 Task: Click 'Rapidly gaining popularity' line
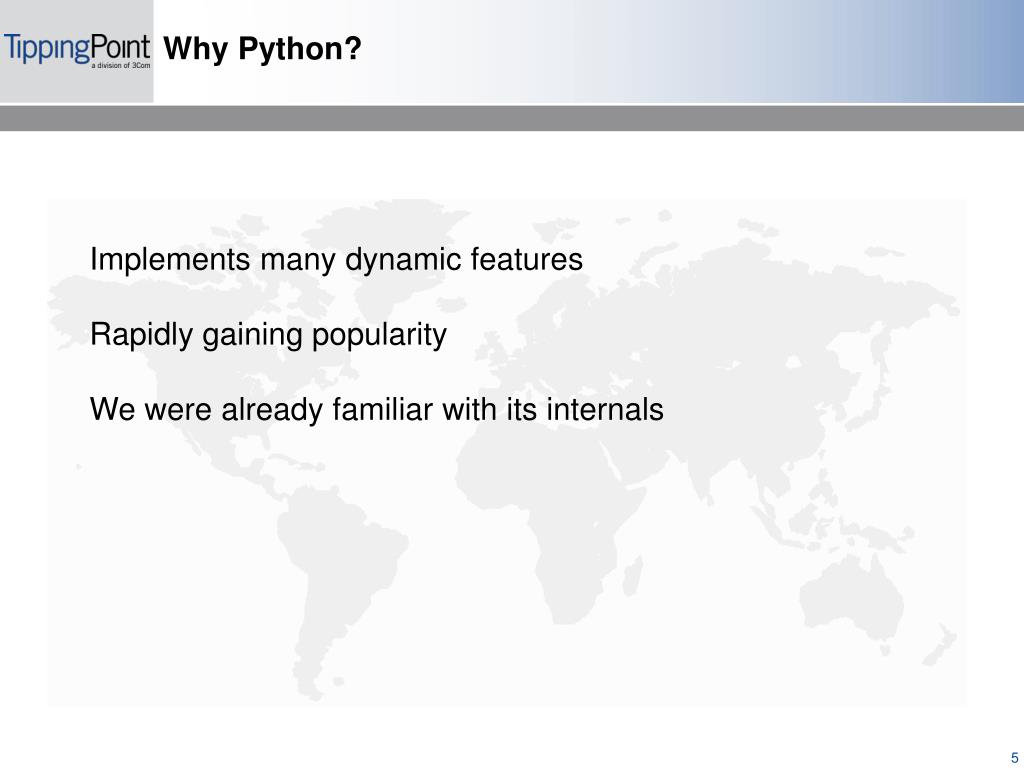coord(268,336)
